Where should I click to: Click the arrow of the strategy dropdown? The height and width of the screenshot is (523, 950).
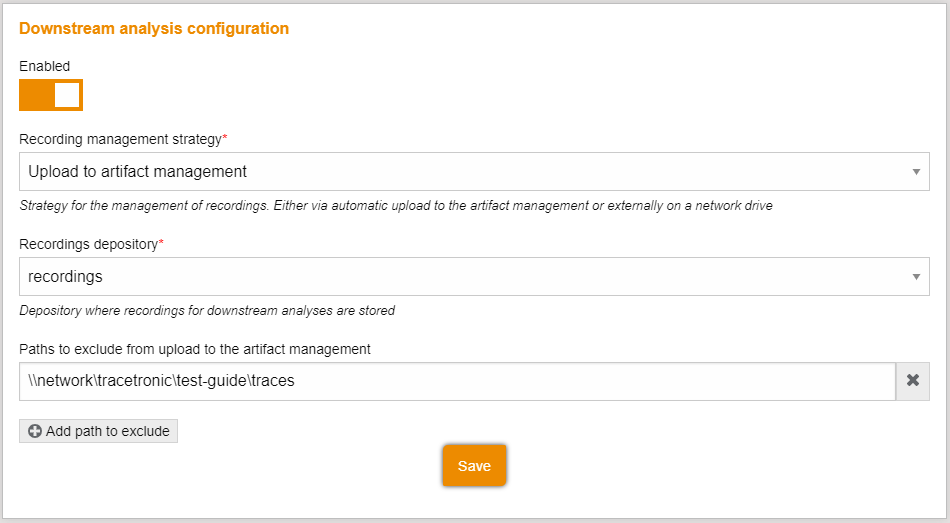(x=916, y=172)
